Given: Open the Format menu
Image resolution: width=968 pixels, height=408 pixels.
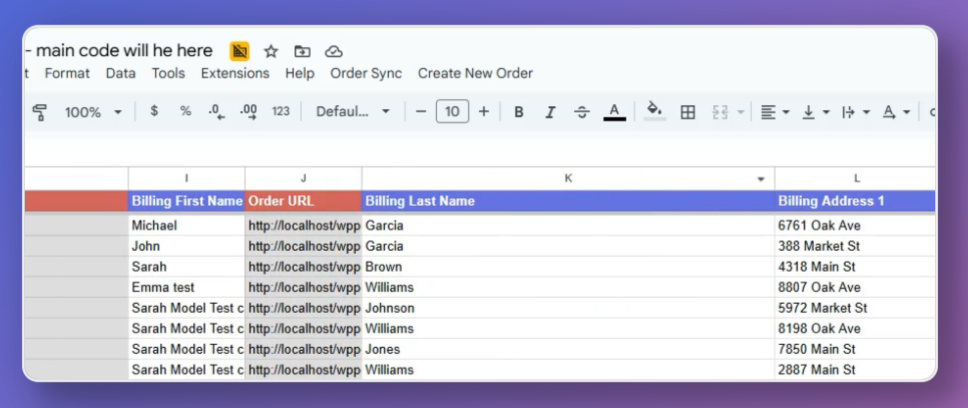Looking at the screenshot, I should (67, 73).
